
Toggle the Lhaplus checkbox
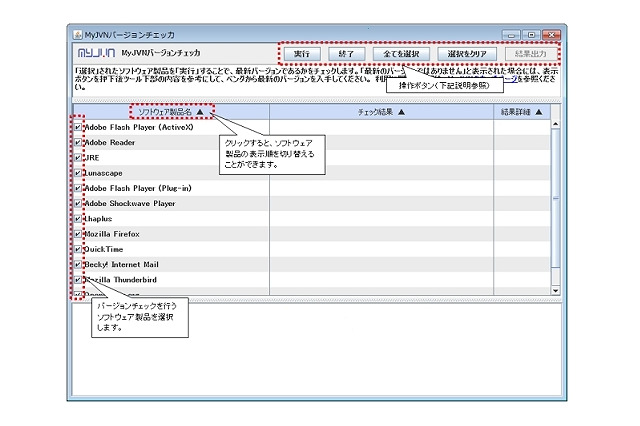(78, 219)
